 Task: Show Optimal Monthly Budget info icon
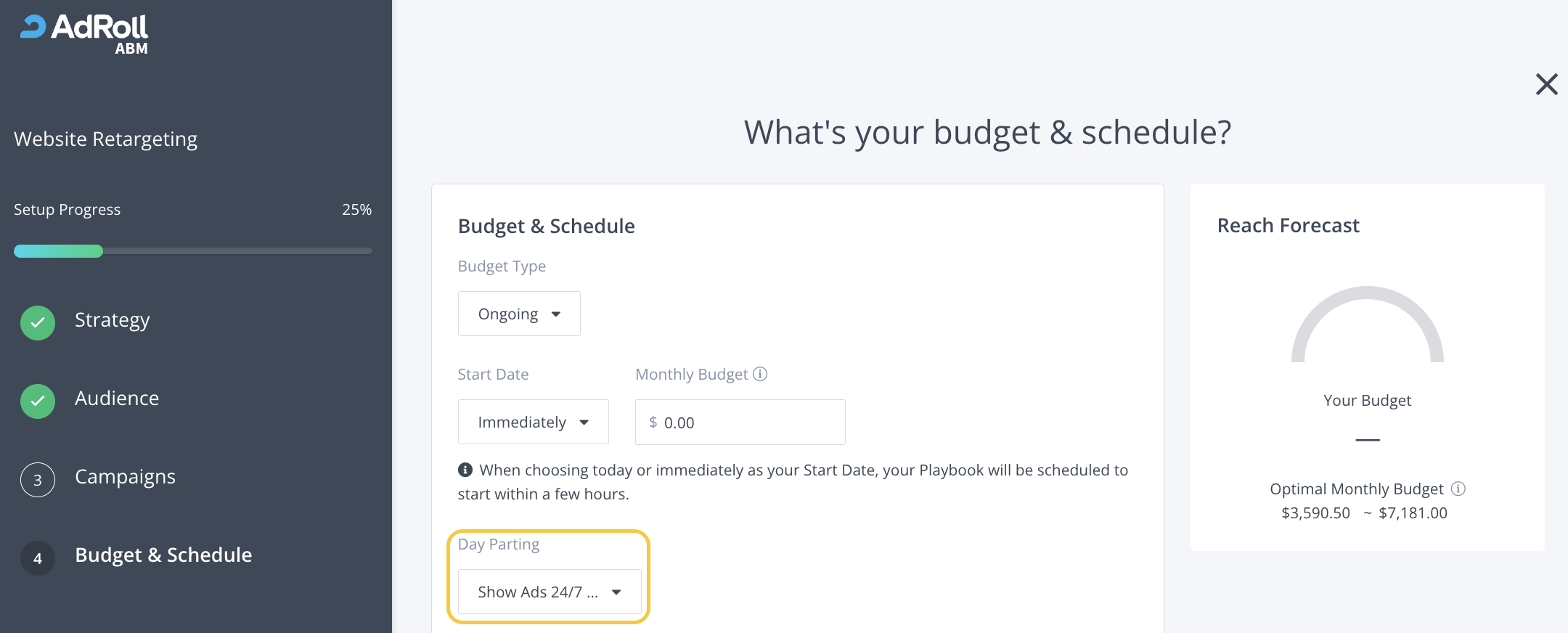[x=1458, y=489]
